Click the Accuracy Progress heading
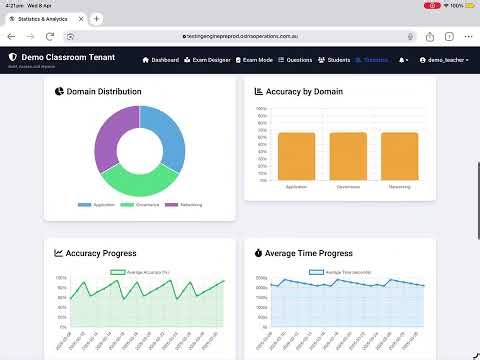The height and width of the screenshot is (360, 480). [101, 253]
